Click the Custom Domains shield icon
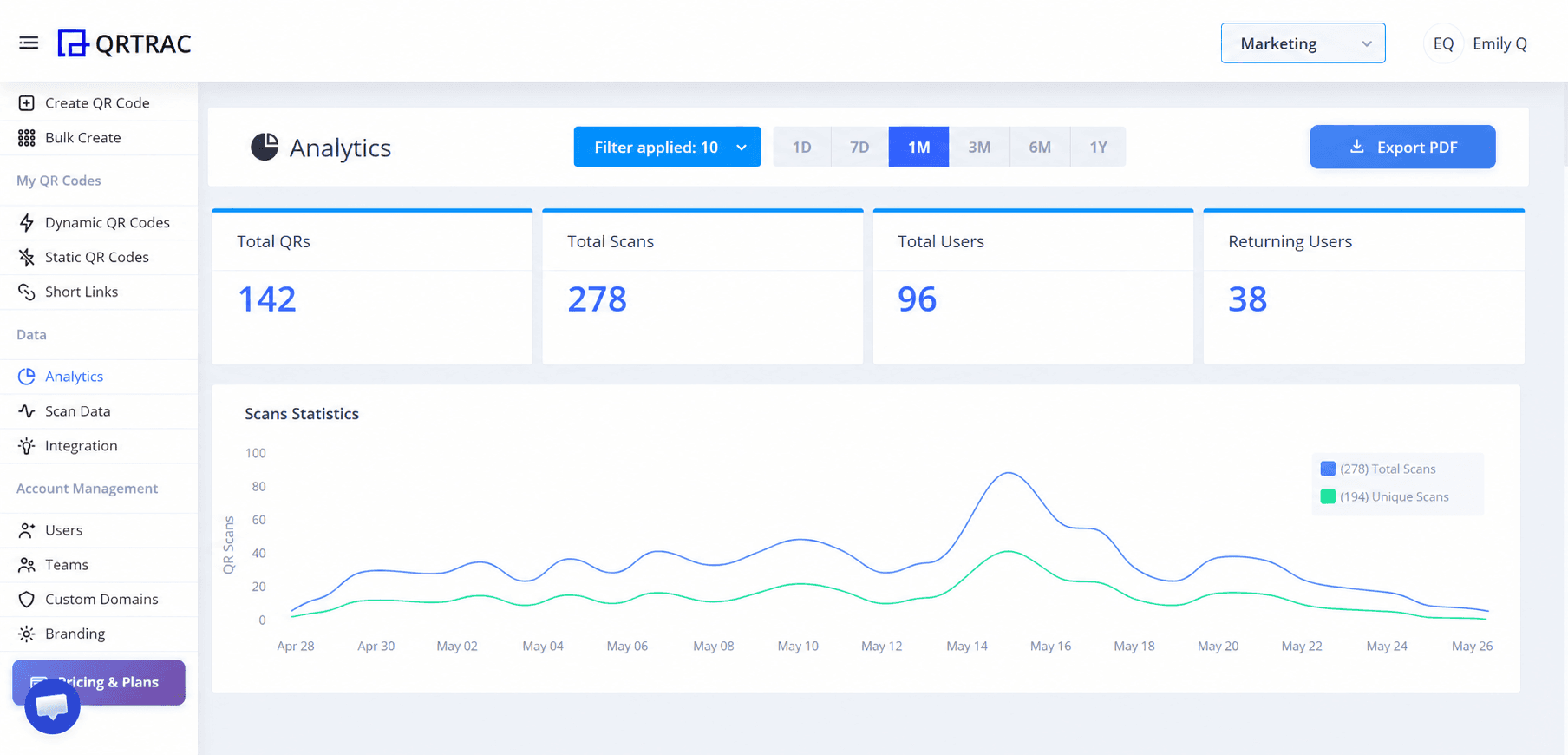Viewport: 1568px width, 755px height. (27, 600)
